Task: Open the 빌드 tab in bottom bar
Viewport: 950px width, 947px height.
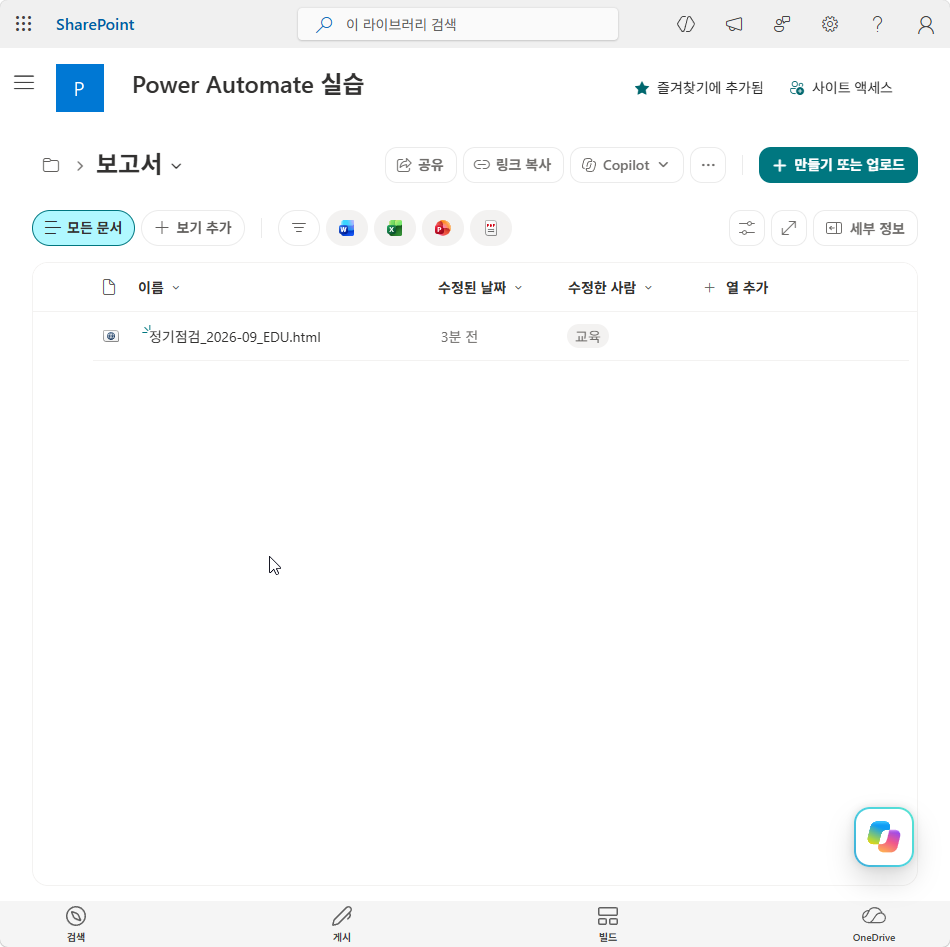Action: (x=608, y=924)
